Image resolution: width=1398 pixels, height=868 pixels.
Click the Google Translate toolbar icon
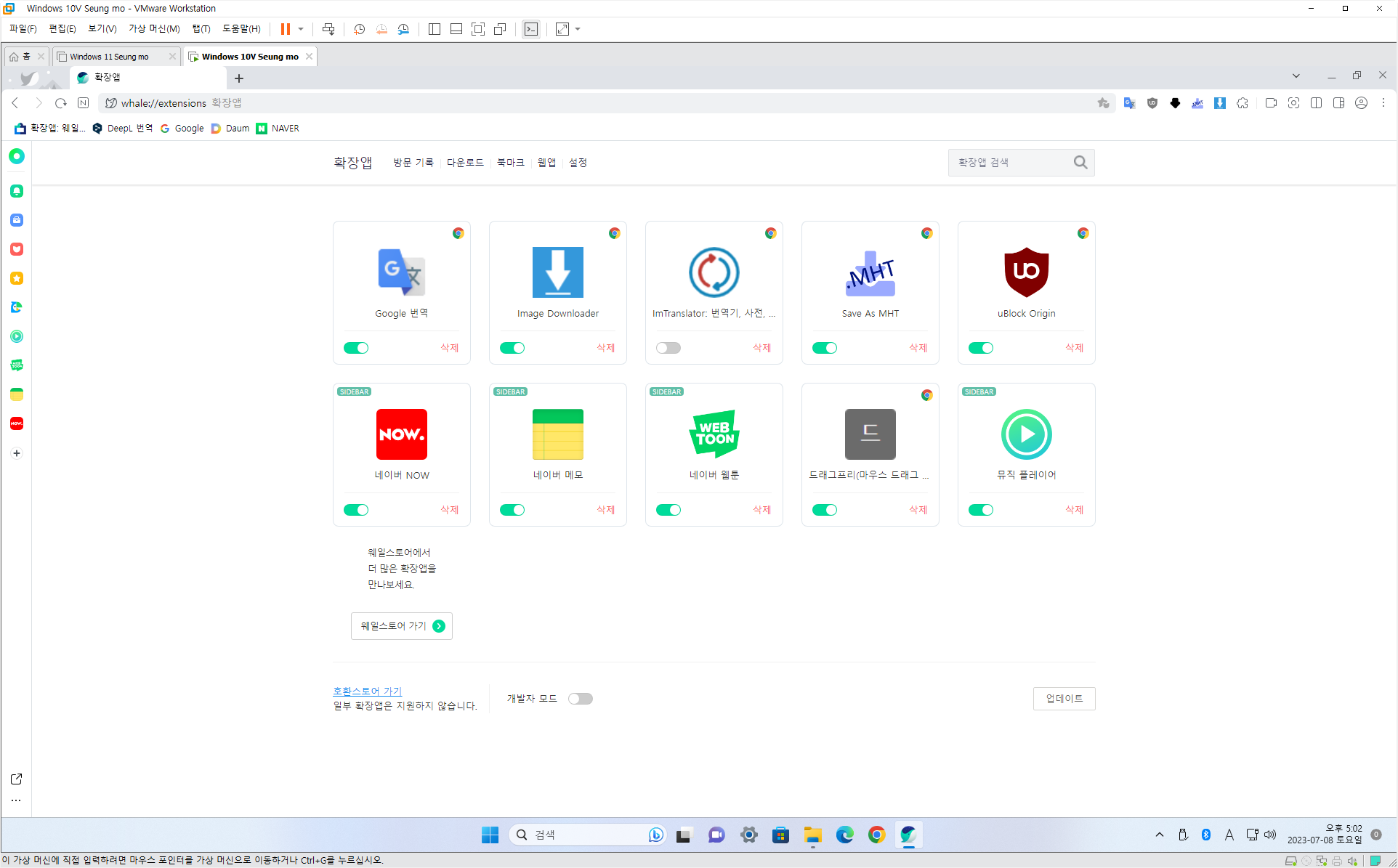click(1129, 103)
